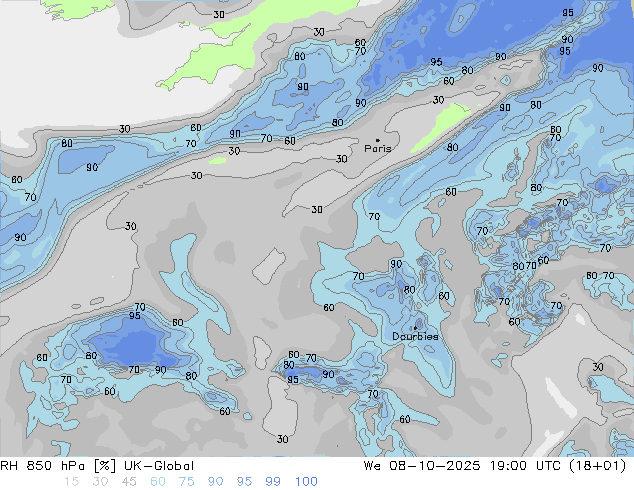Click legend value 100

[x=306, y=482]
